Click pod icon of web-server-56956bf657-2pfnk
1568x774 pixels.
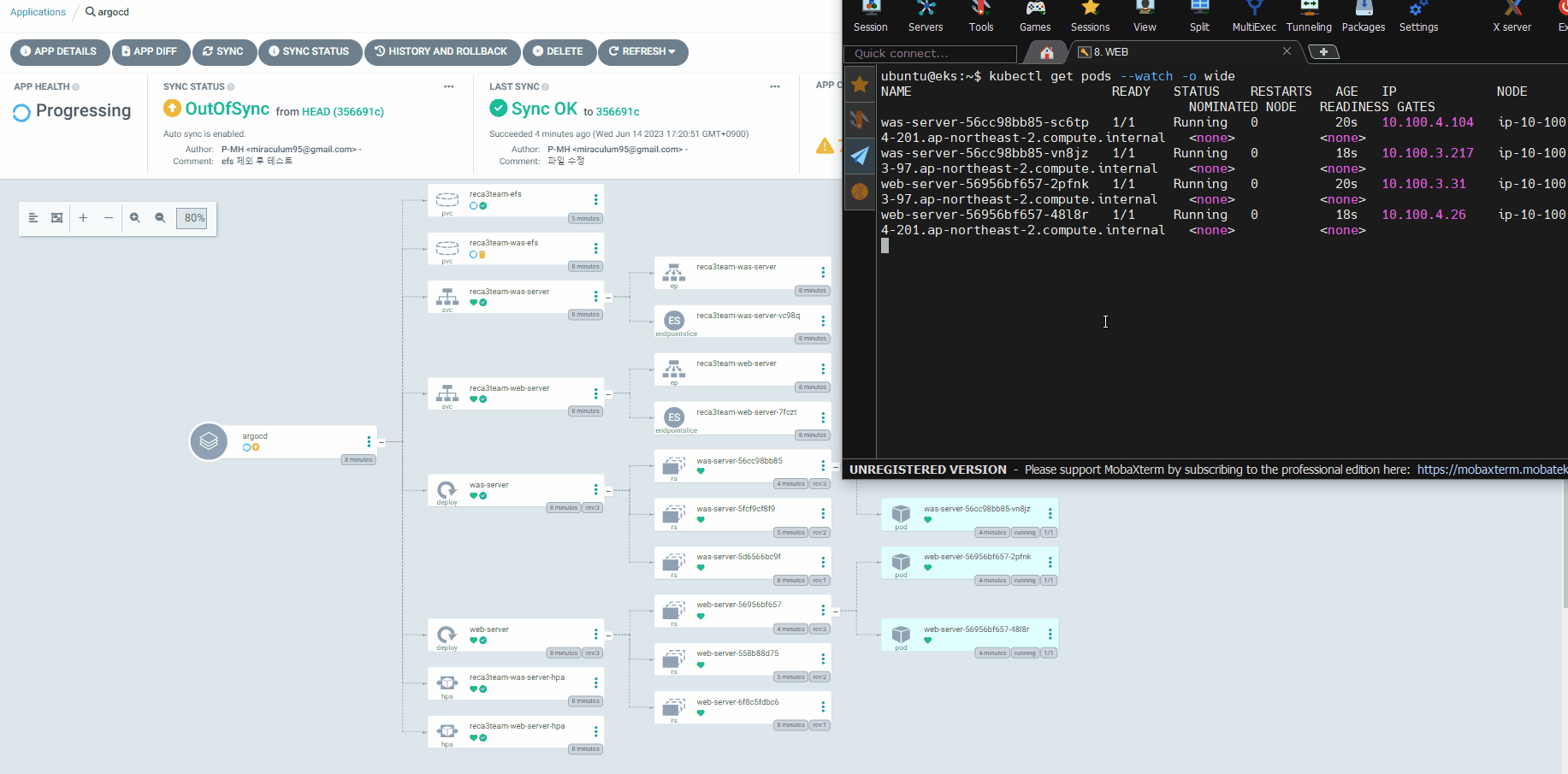[901, 562]
